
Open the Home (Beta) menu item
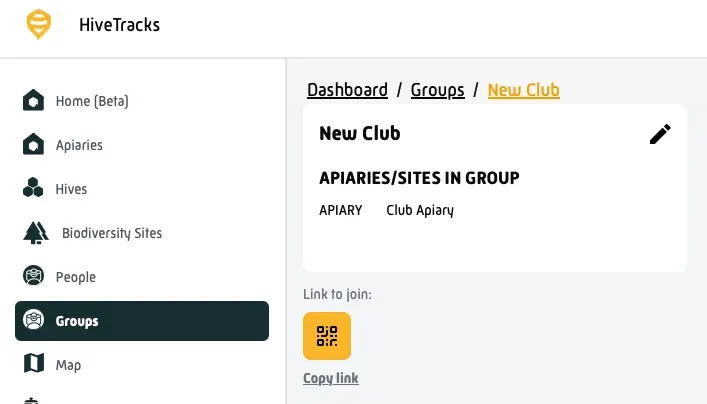(92, 101)
